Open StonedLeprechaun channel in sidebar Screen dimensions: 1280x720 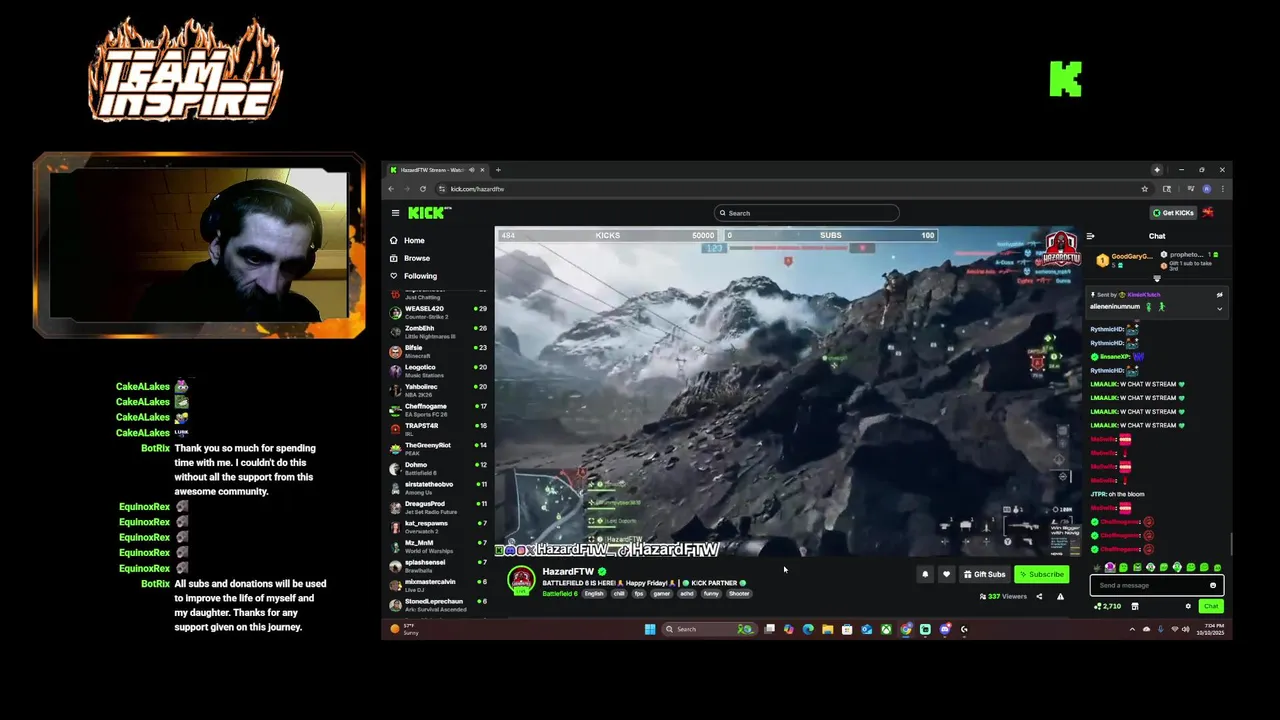(438, 605)
